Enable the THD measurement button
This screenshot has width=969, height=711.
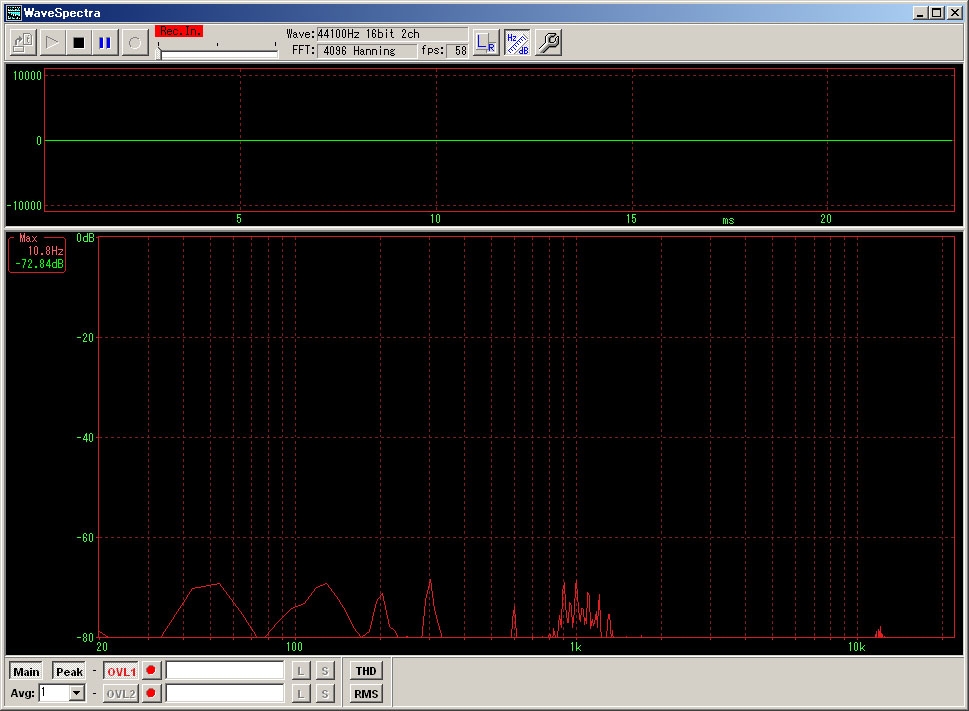[x=366, y=671]
